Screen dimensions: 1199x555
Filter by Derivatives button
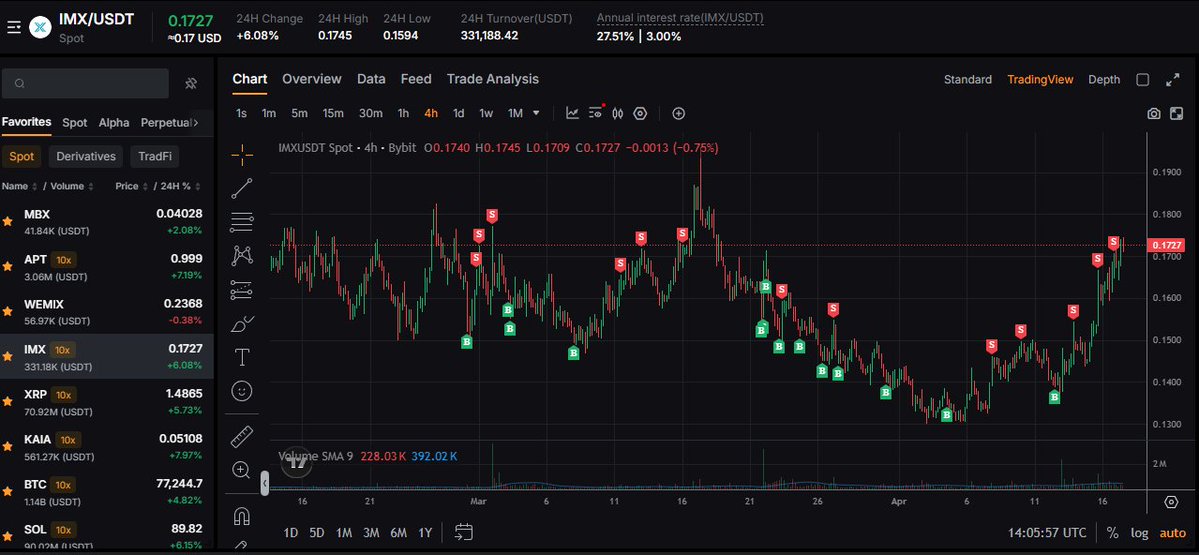(x=86, y=157)
